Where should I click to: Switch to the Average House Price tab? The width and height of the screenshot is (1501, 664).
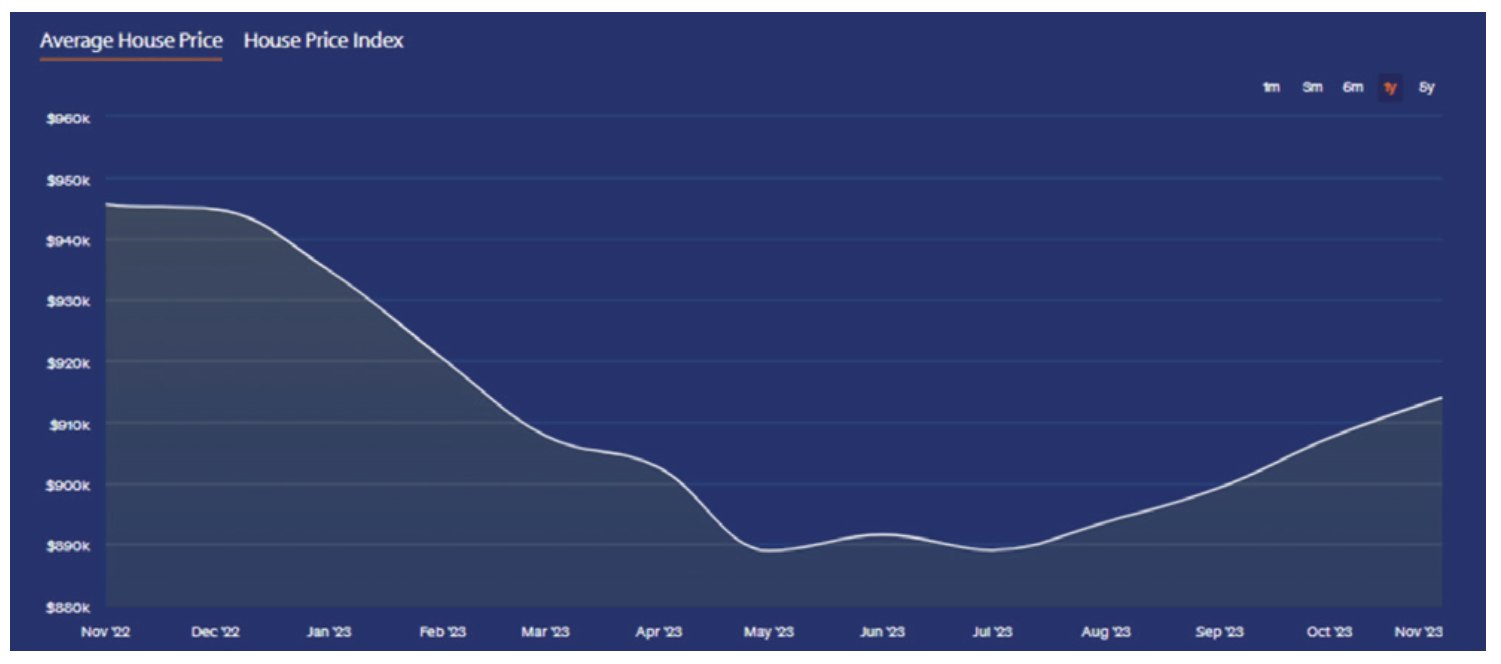pyautogui.click(x=131, y=41)
